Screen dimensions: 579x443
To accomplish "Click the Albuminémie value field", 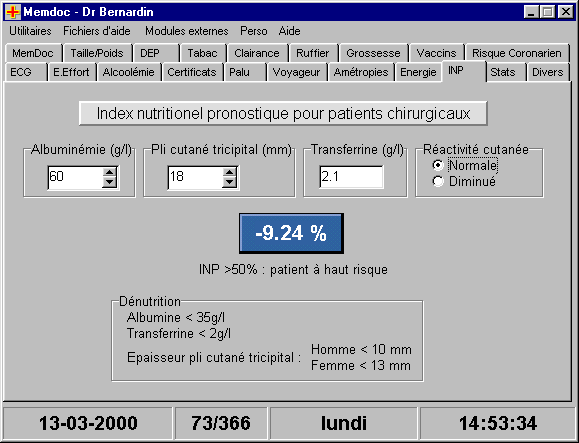I will coord(76,178).
